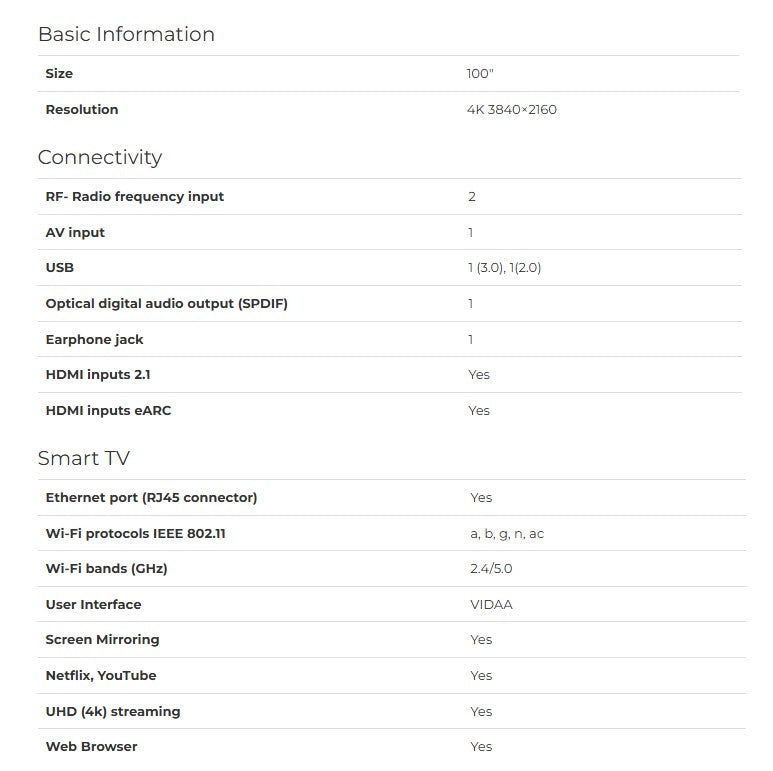Click the Yes value for HDMI inputs eARC
Image resolution: width=773 pixels, height=771 pixels.
[x=479, y=411]
